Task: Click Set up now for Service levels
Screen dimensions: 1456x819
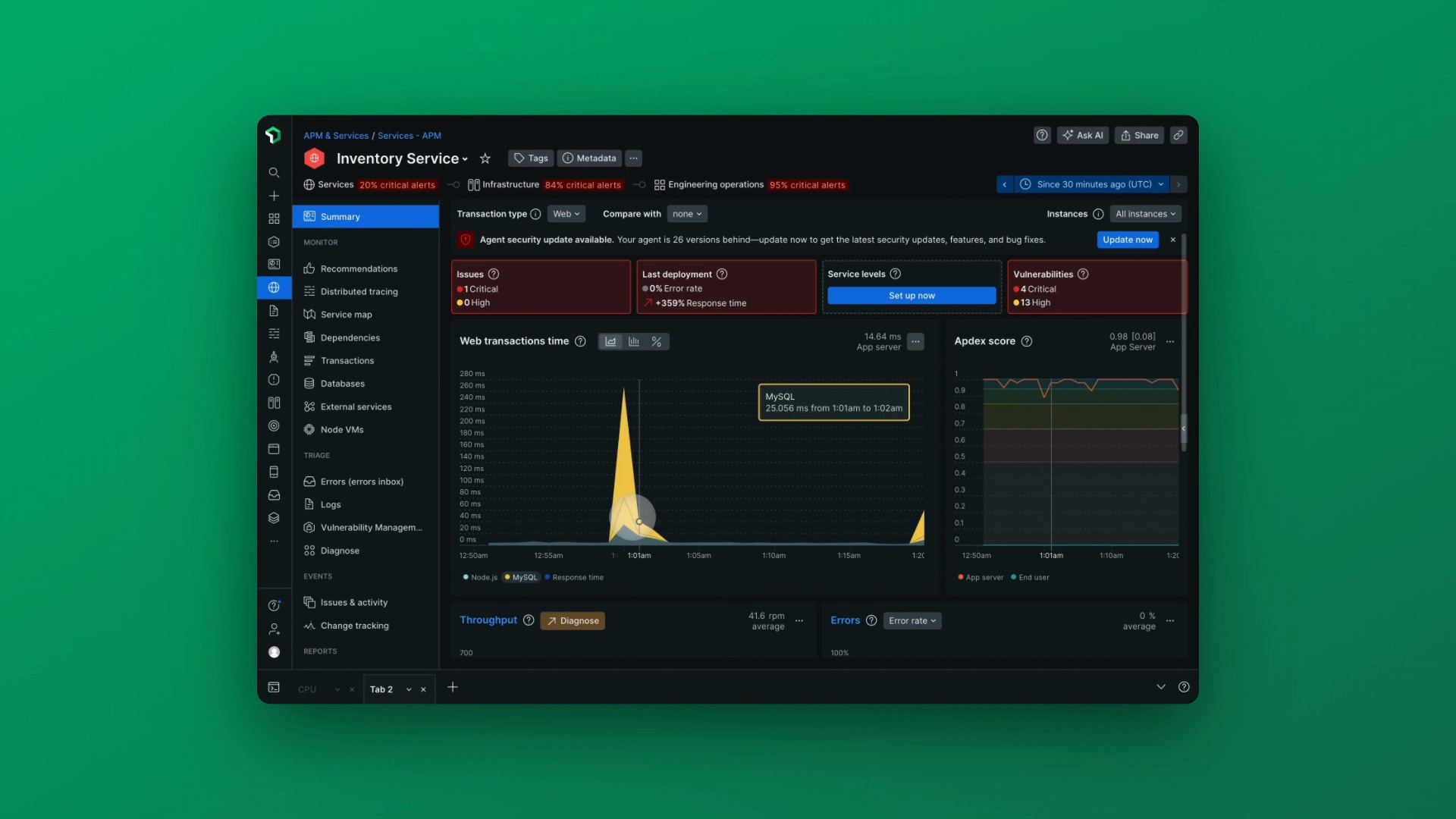Action: (912, 296)
